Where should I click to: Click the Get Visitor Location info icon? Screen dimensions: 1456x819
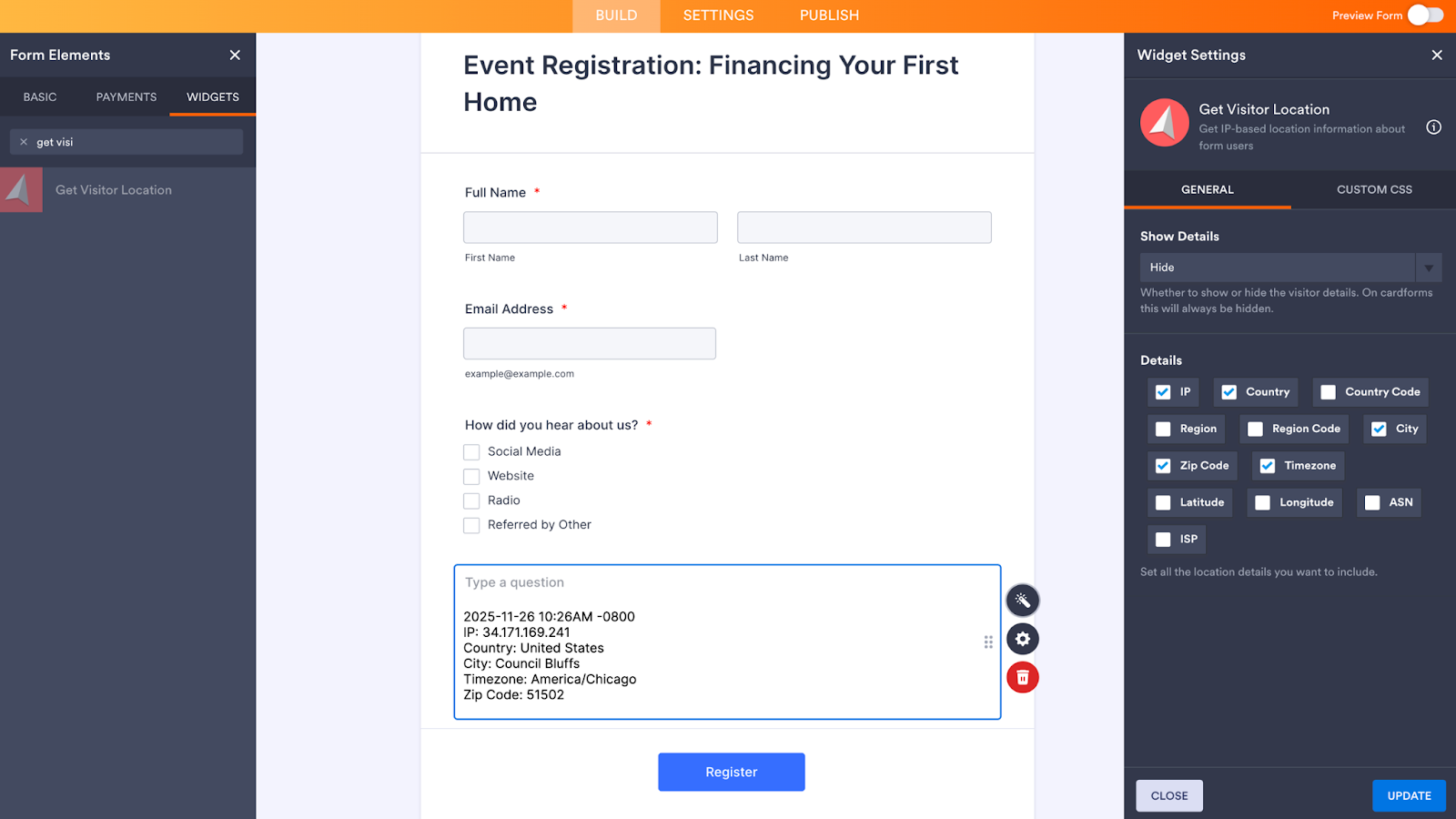pyautogui.click(x=1433, y=127)
